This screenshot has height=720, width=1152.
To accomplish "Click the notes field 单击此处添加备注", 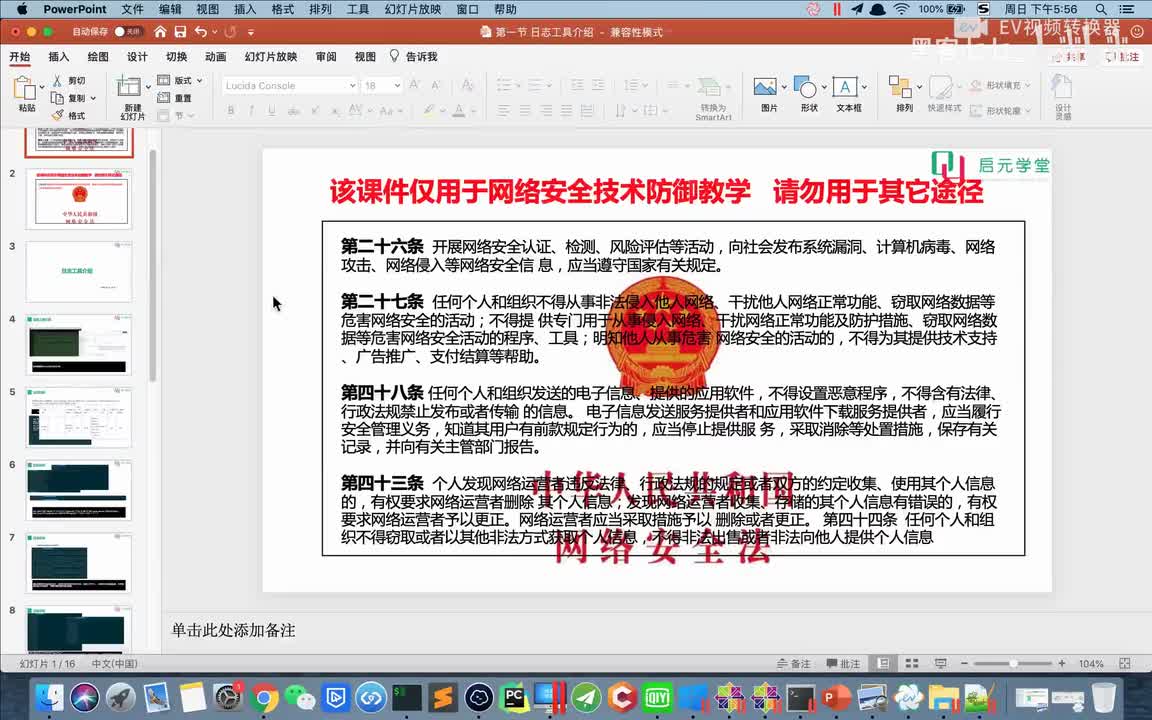I will click(234, 630).
